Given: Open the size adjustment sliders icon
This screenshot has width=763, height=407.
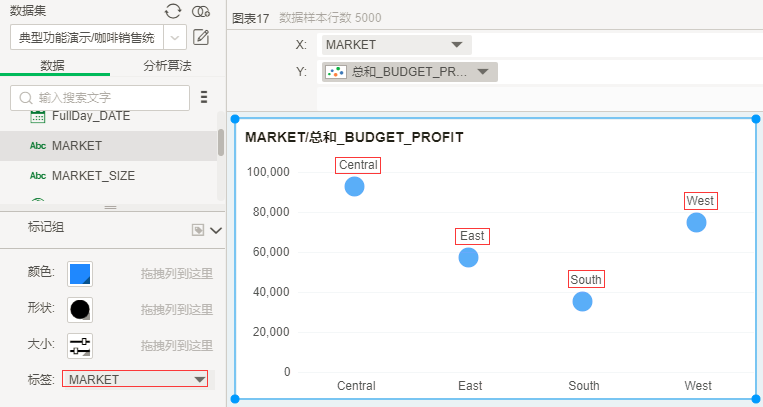Looking at the screenshot, I should click(80, 345).
